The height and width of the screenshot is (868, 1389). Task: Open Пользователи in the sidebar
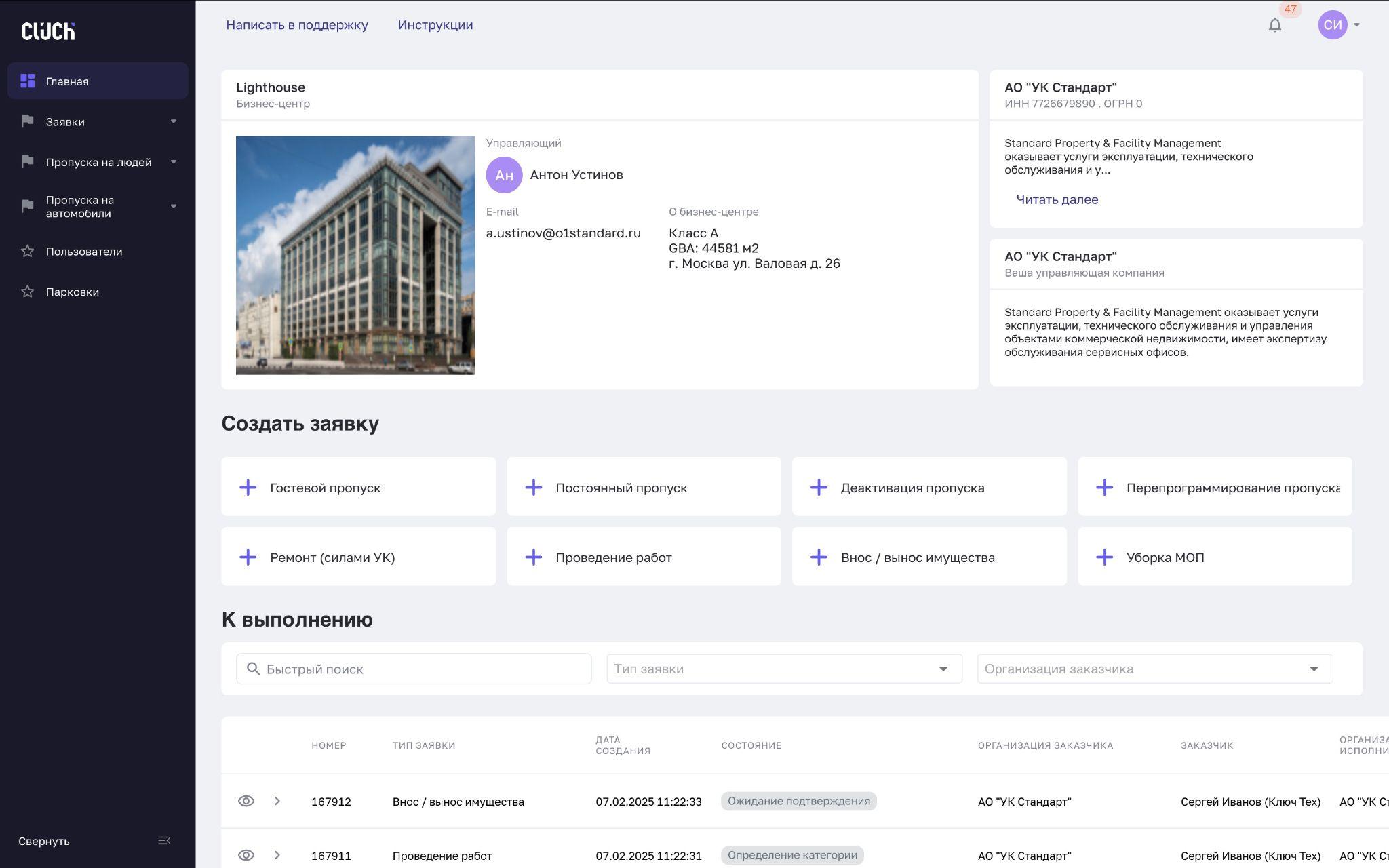coord(98,251)
